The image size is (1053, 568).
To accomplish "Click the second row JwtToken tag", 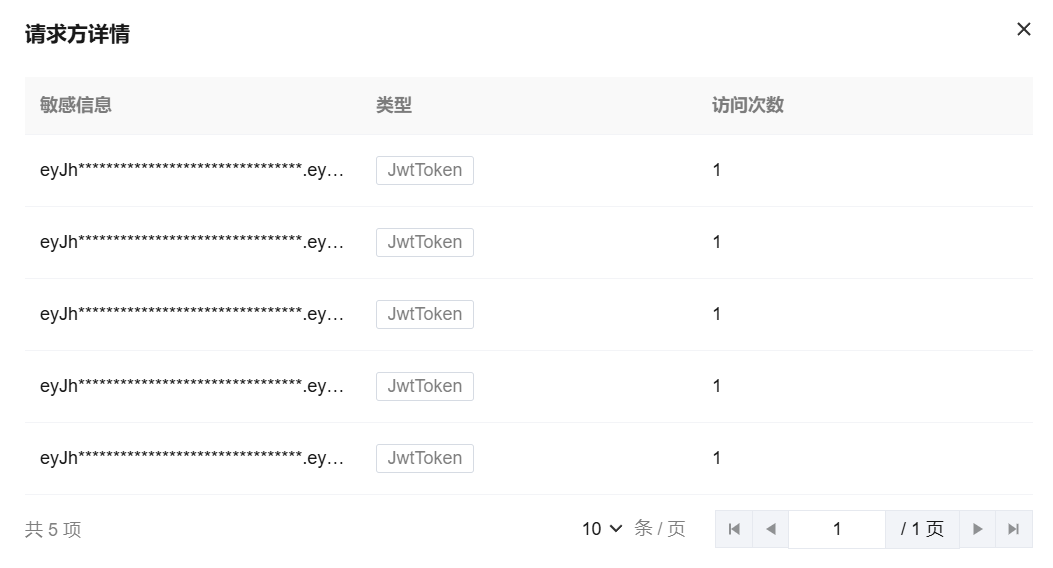I will 424,242.
